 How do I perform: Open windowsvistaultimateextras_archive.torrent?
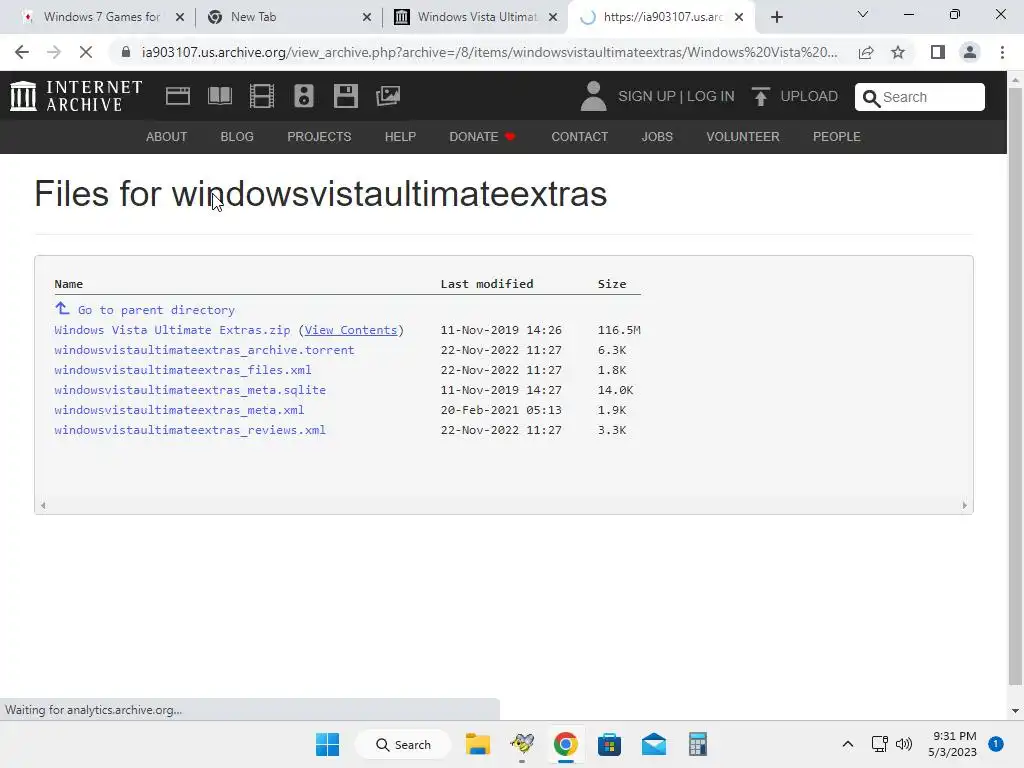pyautogui.click(x=204, y=350)
